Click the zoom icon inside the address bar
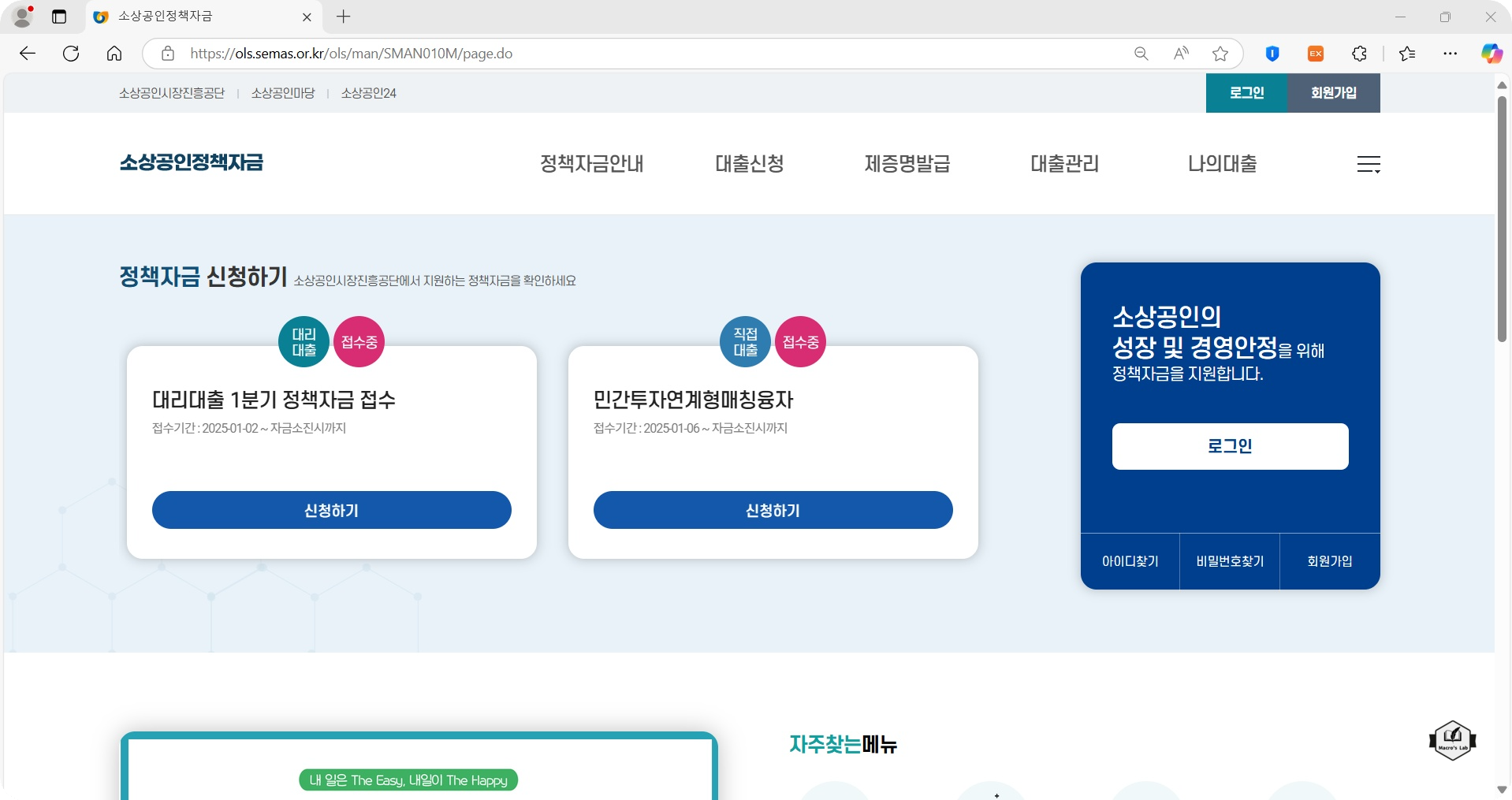Viewport: 1512px width, 800px height. coord(1141,53)
